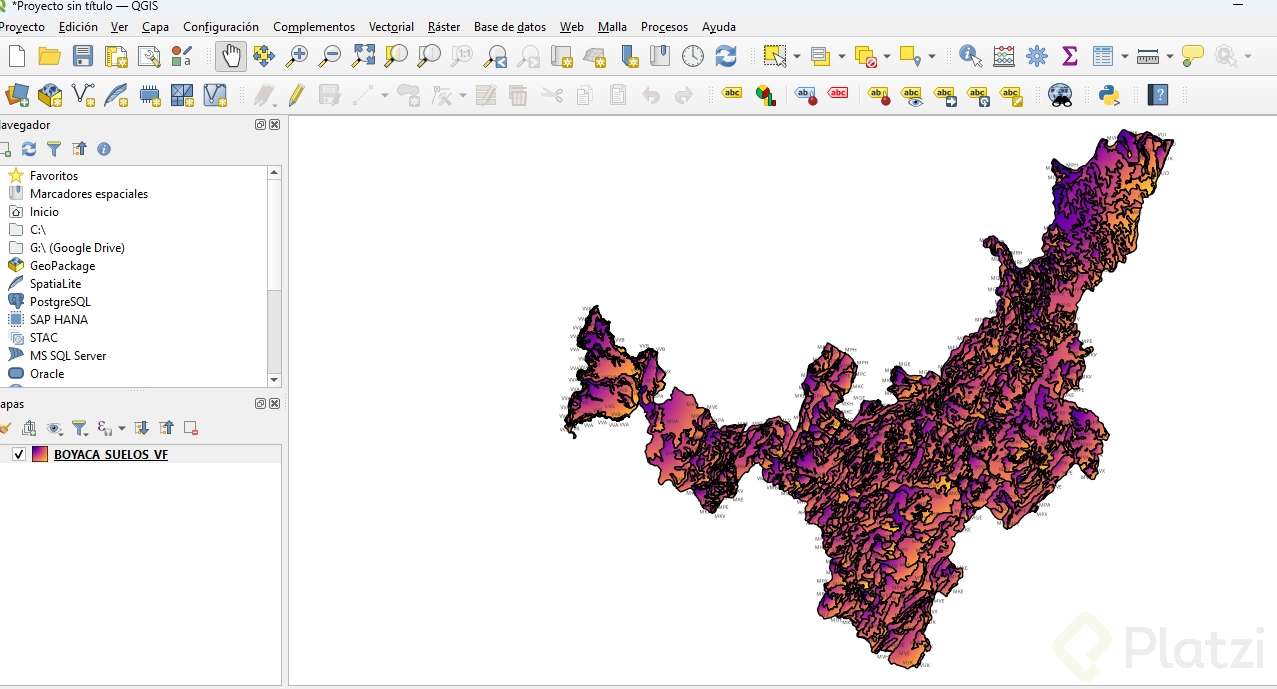1277x689 pixels.
Task: Click the Save Project floppy disk icon
Action: 83,56
